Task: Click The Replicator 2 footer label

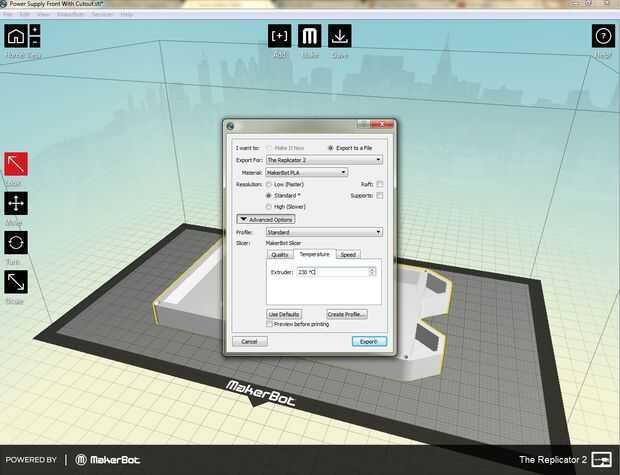Action: [553, 460]
